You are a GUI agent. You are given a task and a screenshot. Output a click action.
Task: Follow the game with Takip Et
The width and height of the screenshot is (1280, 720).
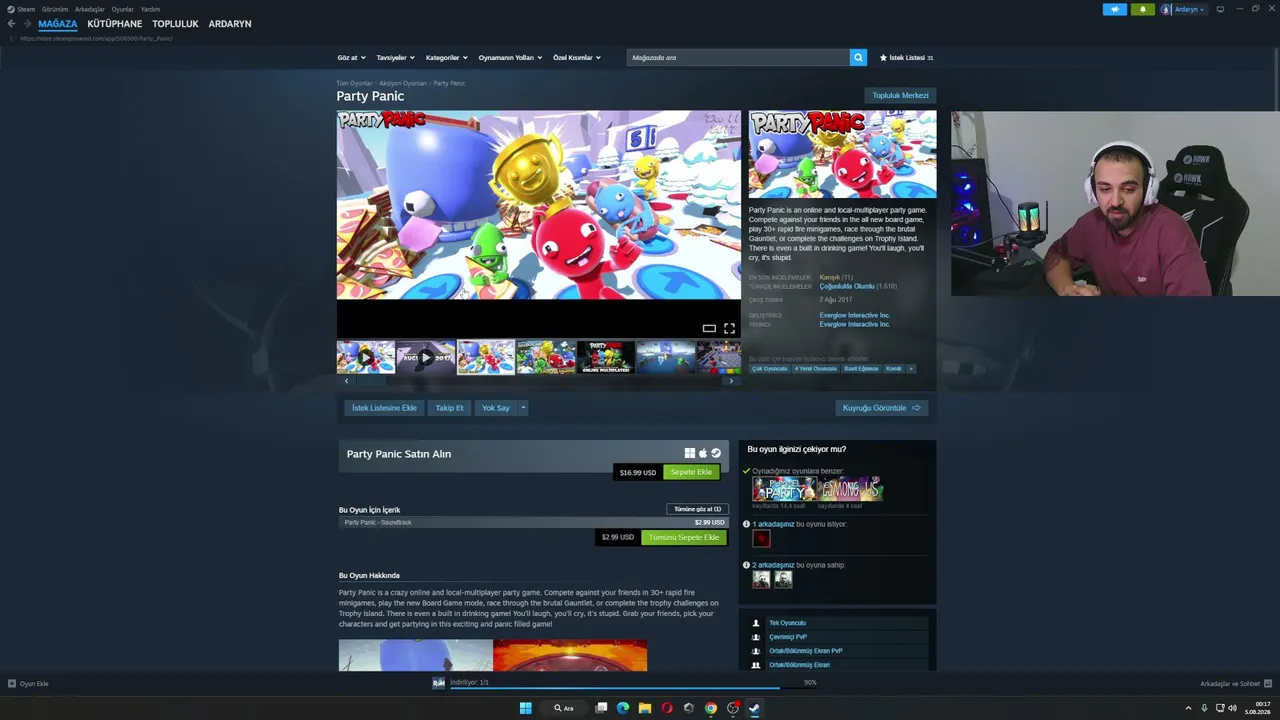(449, 408)
